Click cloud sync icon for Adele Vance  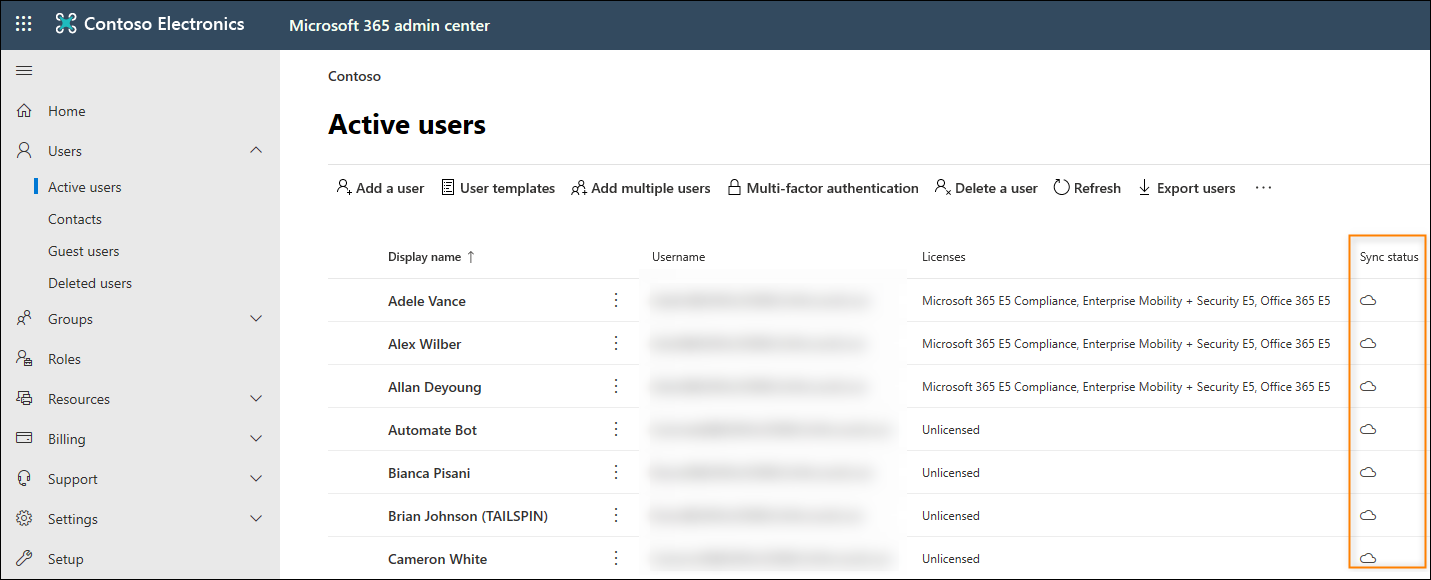tap(1368, 300)
